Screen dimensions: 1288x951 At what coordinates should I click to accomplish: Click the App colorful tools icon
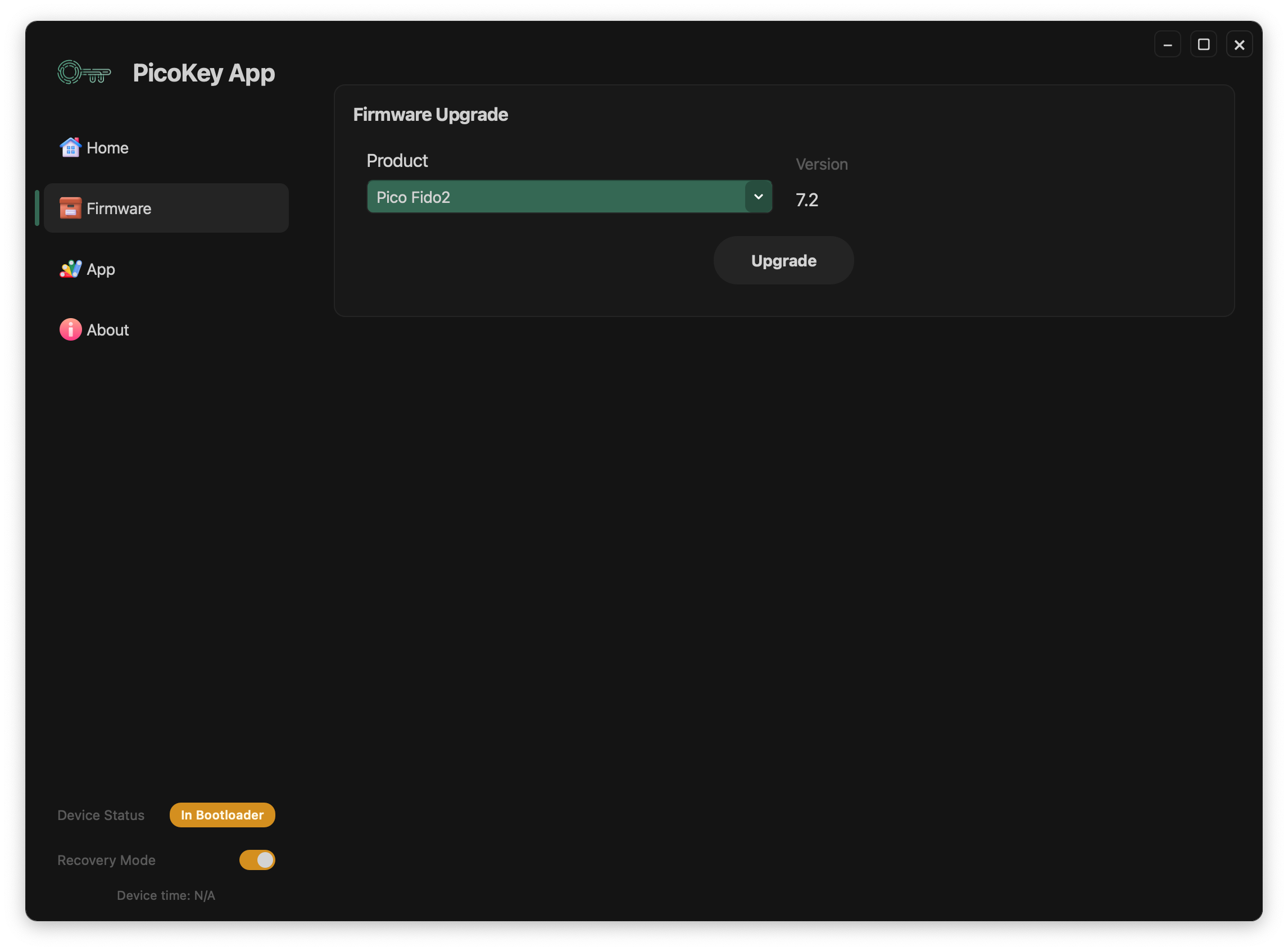coord(70,269)
